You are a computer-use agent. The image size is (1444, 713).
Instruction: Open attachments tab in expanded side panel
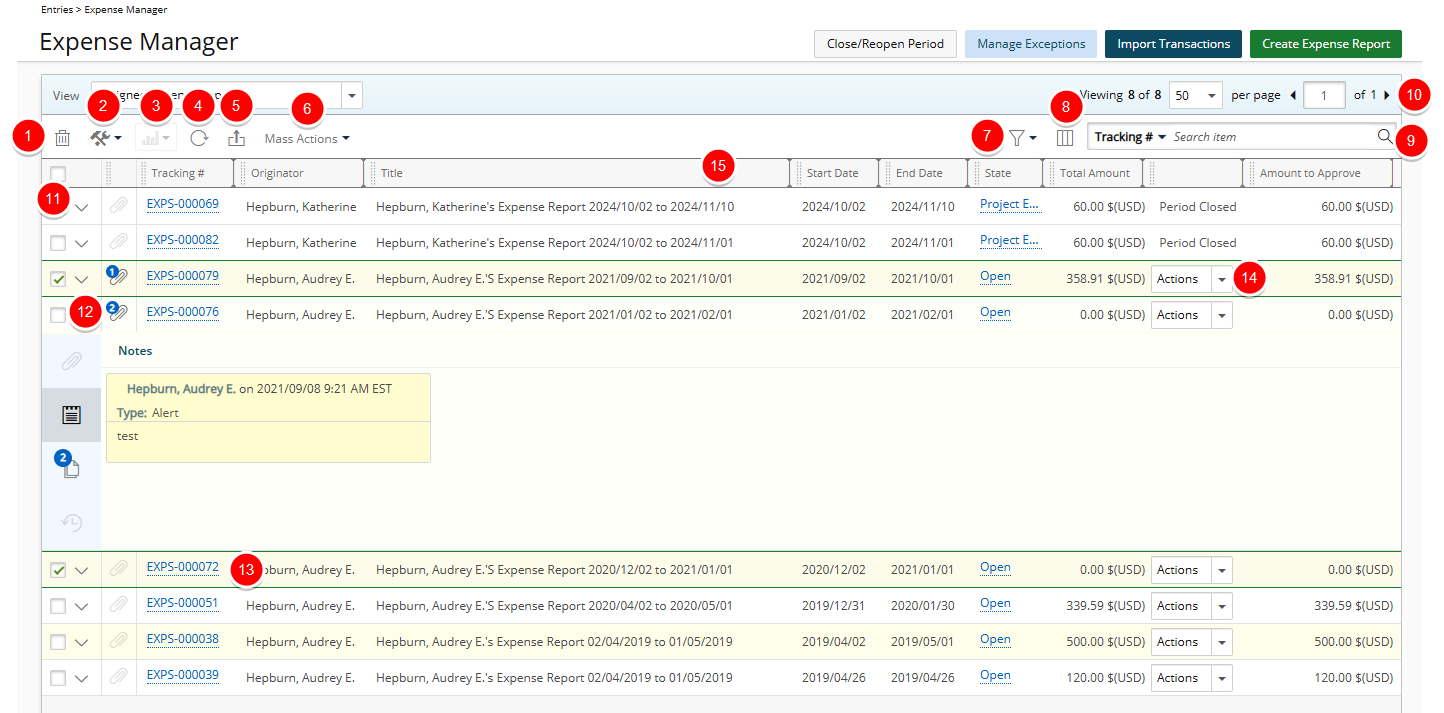pos(71,361)
